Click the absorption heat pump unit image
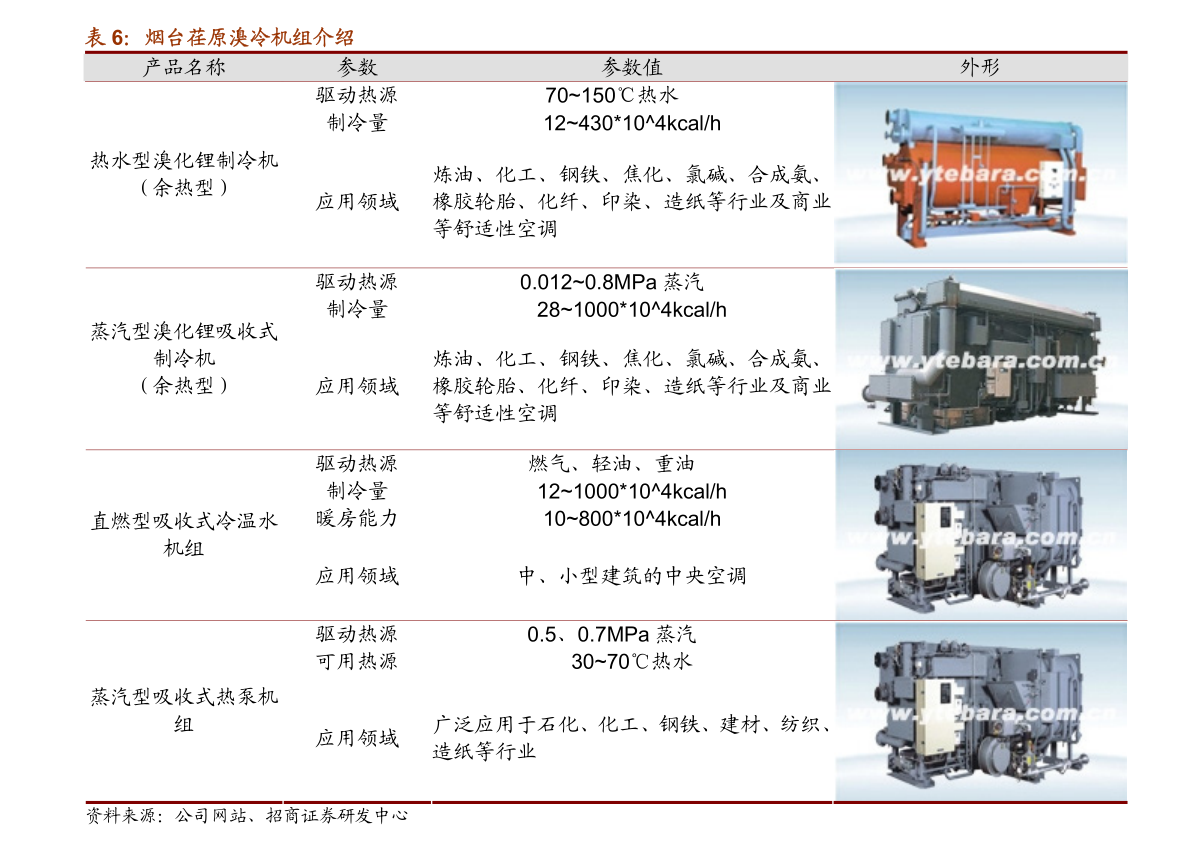The width and height of the screenshot is (1191, 846). 981,711
